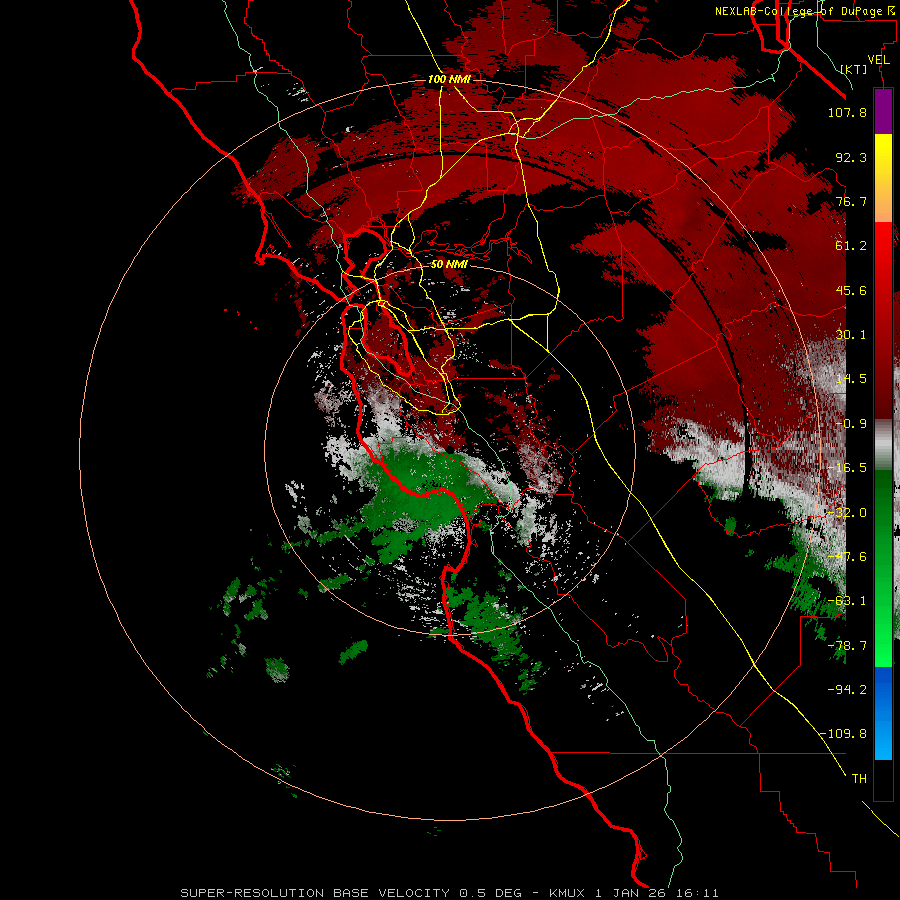Screen dimensions: 900x900
Task: Click the -78.7 velocity scale value
Action: (x=847, y=646)
